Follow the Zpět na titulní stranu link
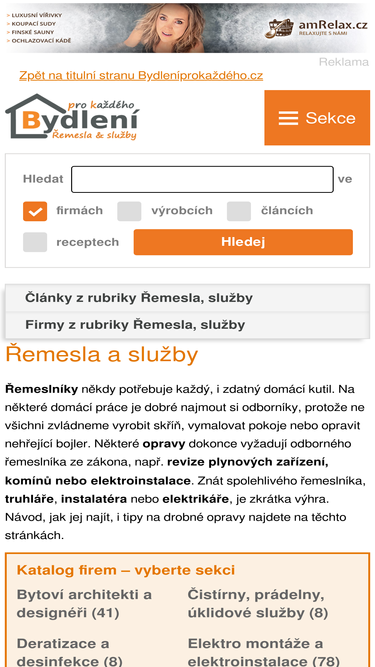375x667 pixels. 141,75
